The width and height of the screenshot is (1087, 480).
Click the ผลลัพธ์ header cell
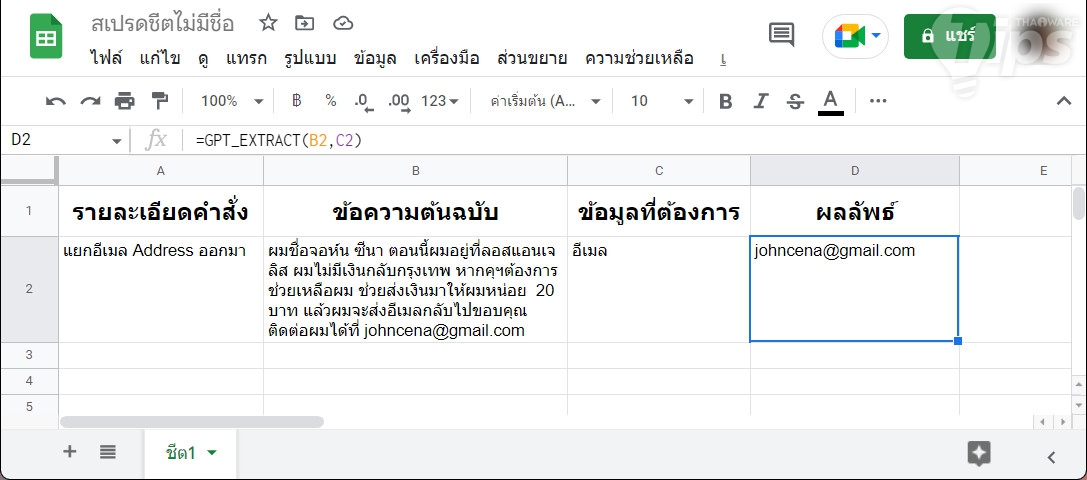[855, 211]
